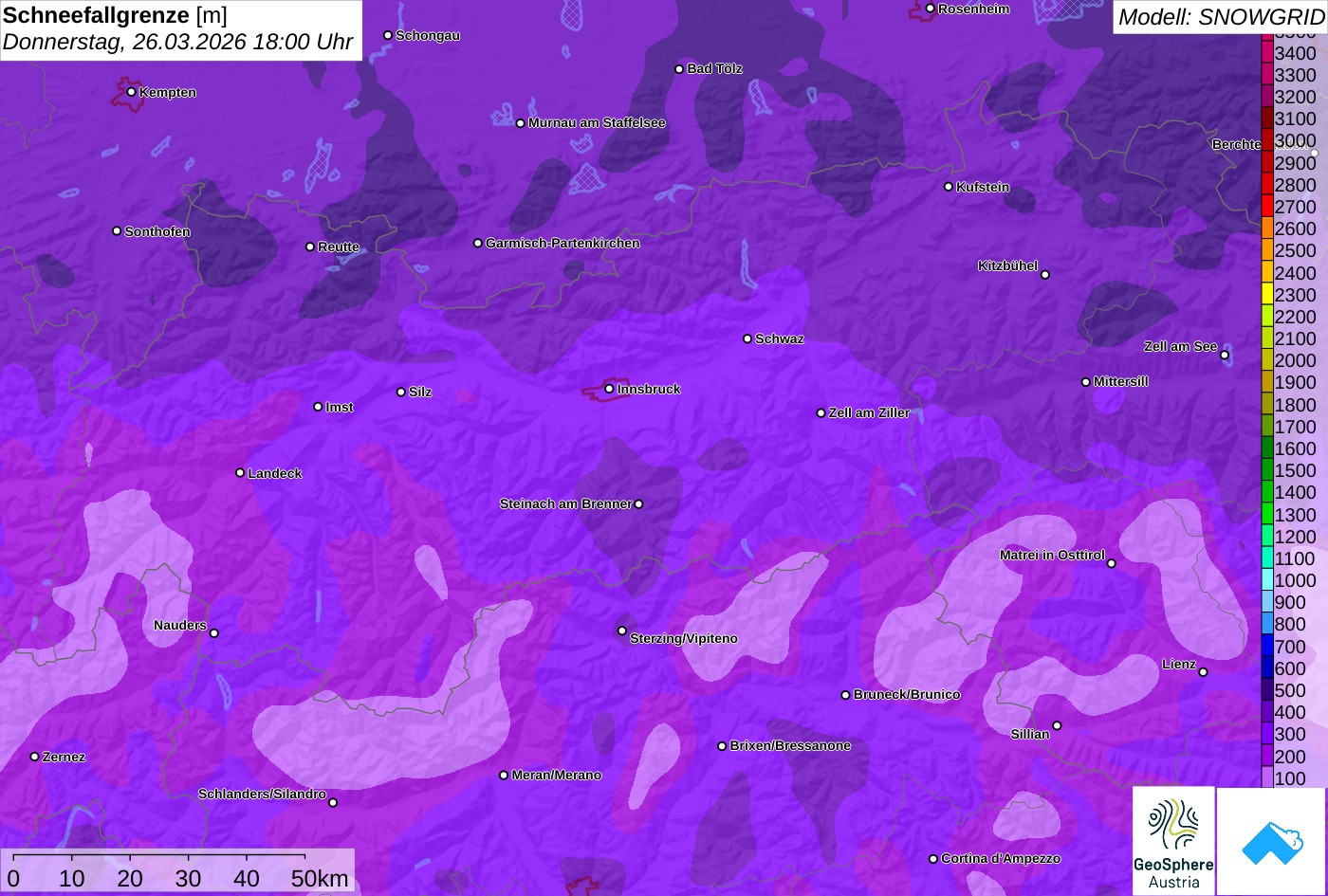
Task: Click the Steinach am Brenner marker dot
Action: [x=638, y=504]
